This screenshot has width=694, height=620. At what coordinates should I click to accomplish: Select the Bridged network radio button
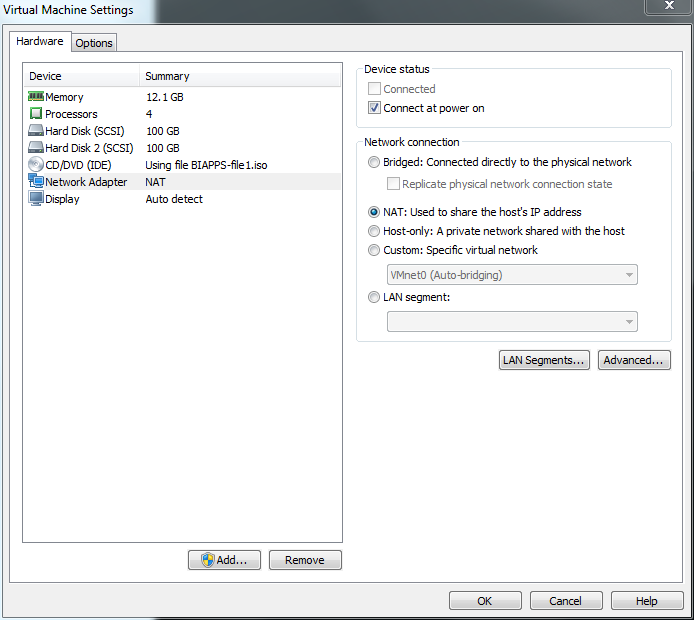pos(374,162)
